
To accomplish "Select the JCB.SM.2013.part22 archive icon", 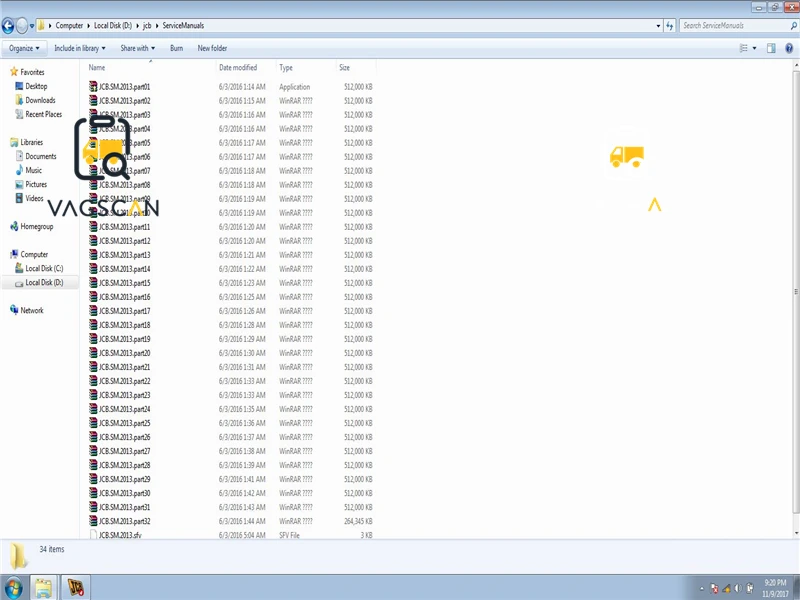I will click(x=93, y=381).
